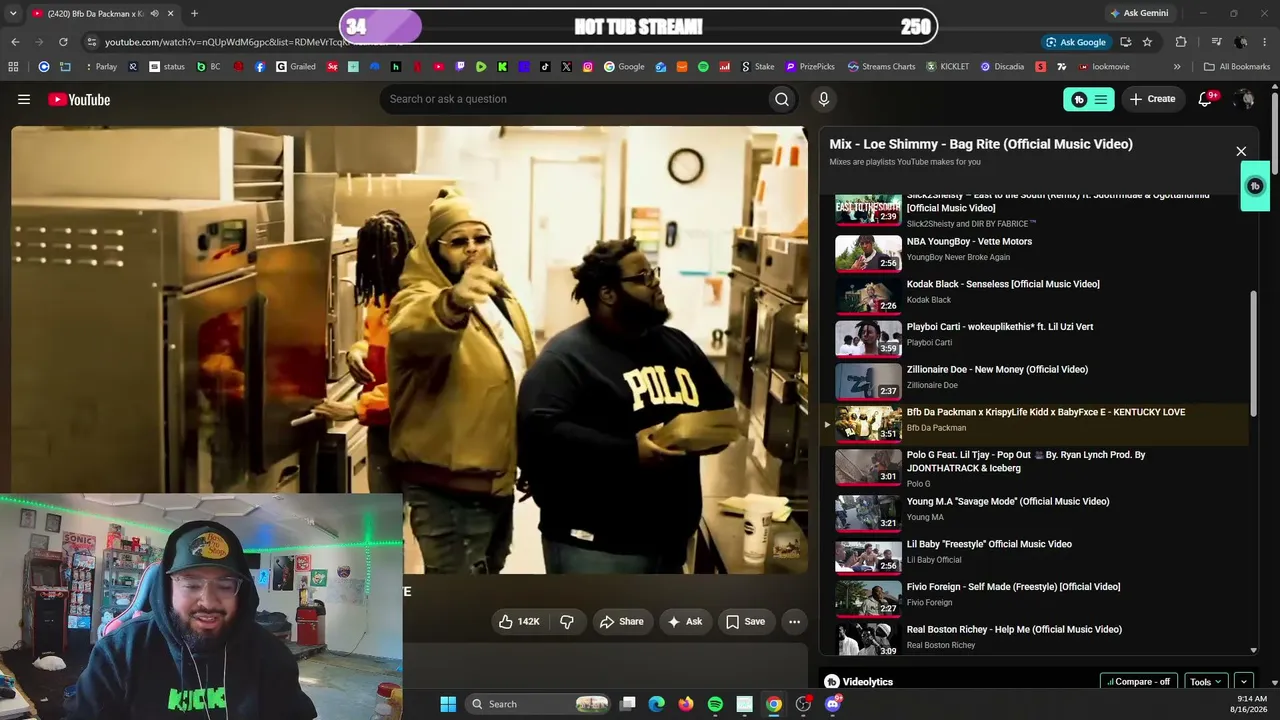Viewport: 1280px width, 720px height.
Task: Start voice search with the microphone
Action: pyautogui.click(x=824, y=99)
